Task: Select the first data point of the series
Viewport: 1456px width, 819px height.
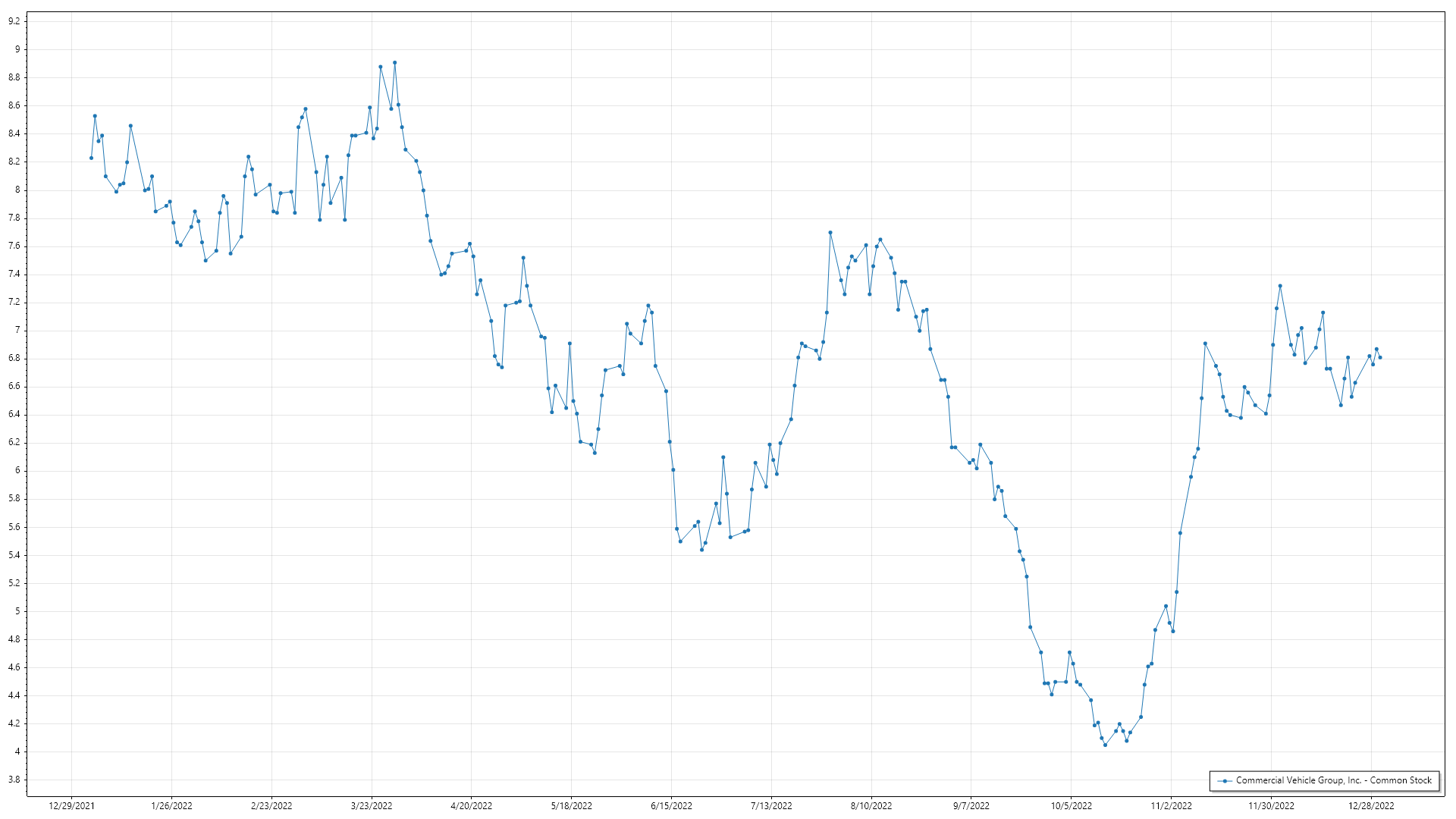Action: point(91,158)
